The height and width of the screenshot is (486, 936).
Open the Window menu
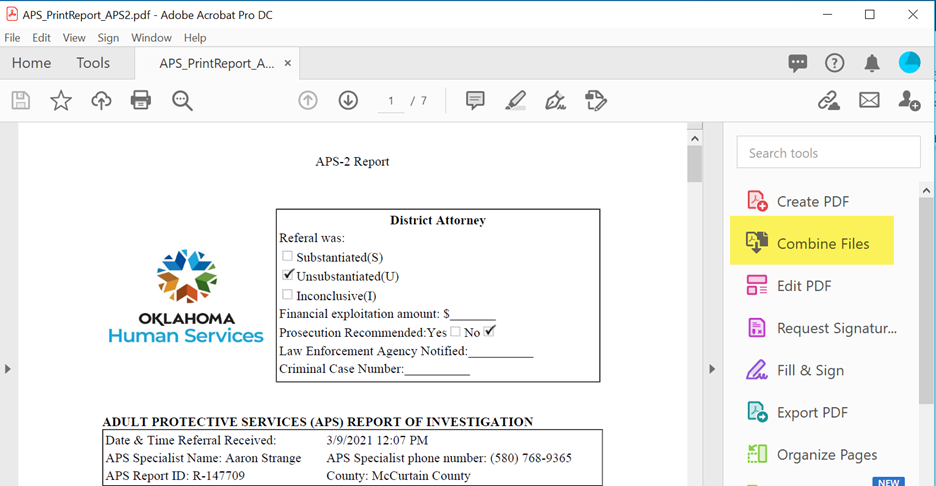point(151,38)
